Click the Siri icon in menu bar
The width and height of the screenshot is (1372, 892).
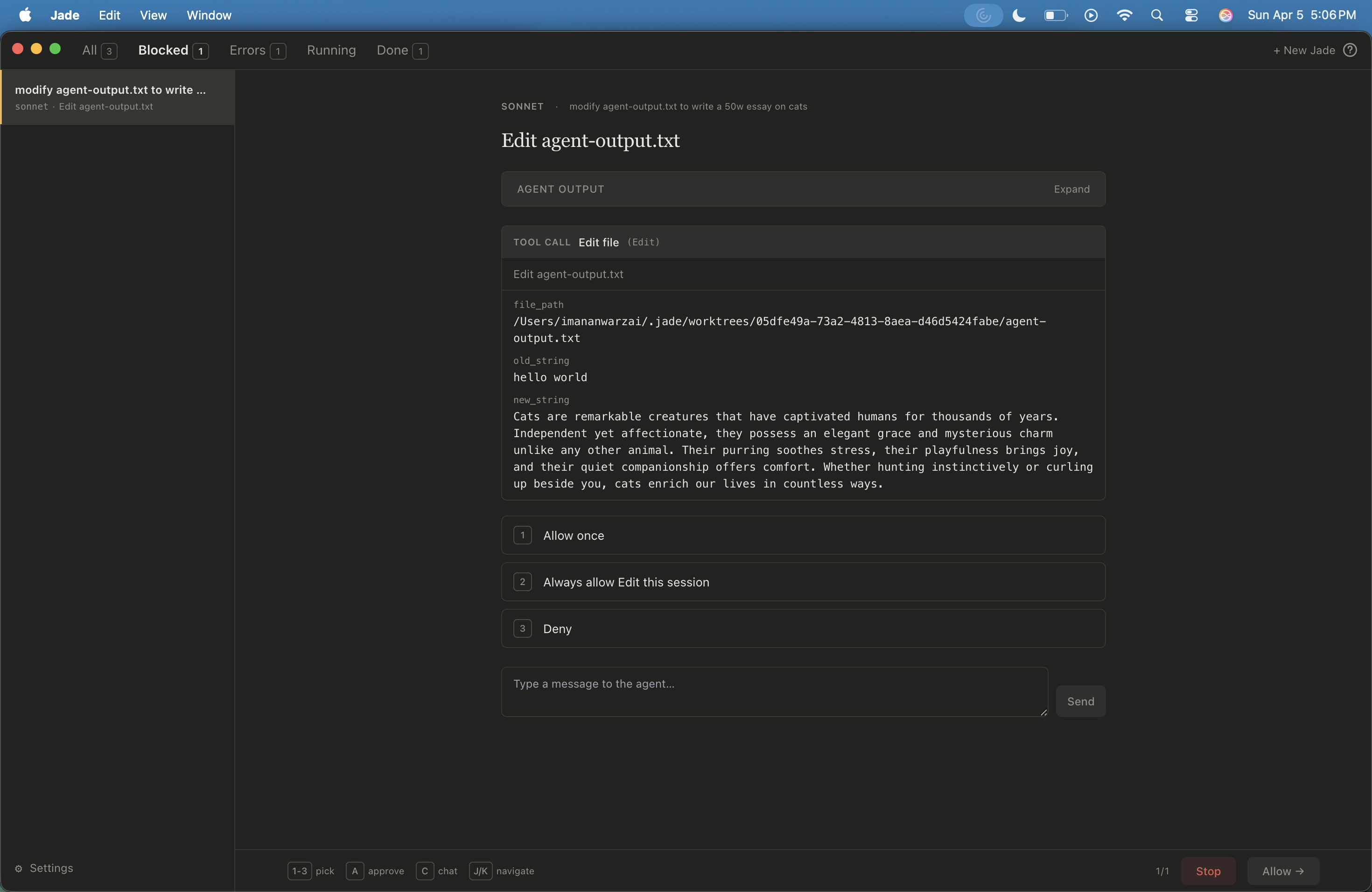[1225, 15]
